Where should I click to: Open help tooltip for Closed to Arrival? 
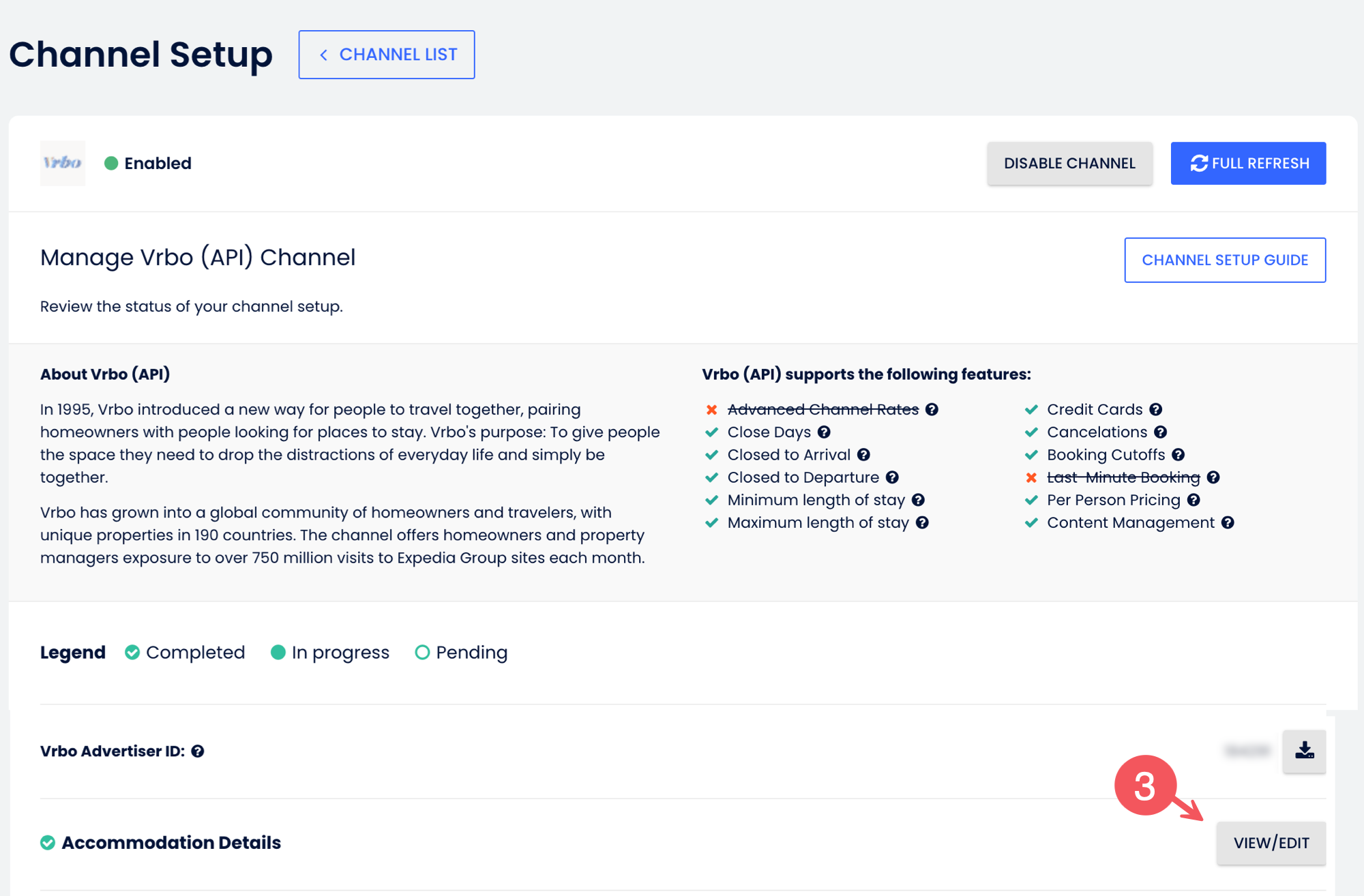[863, 454]
